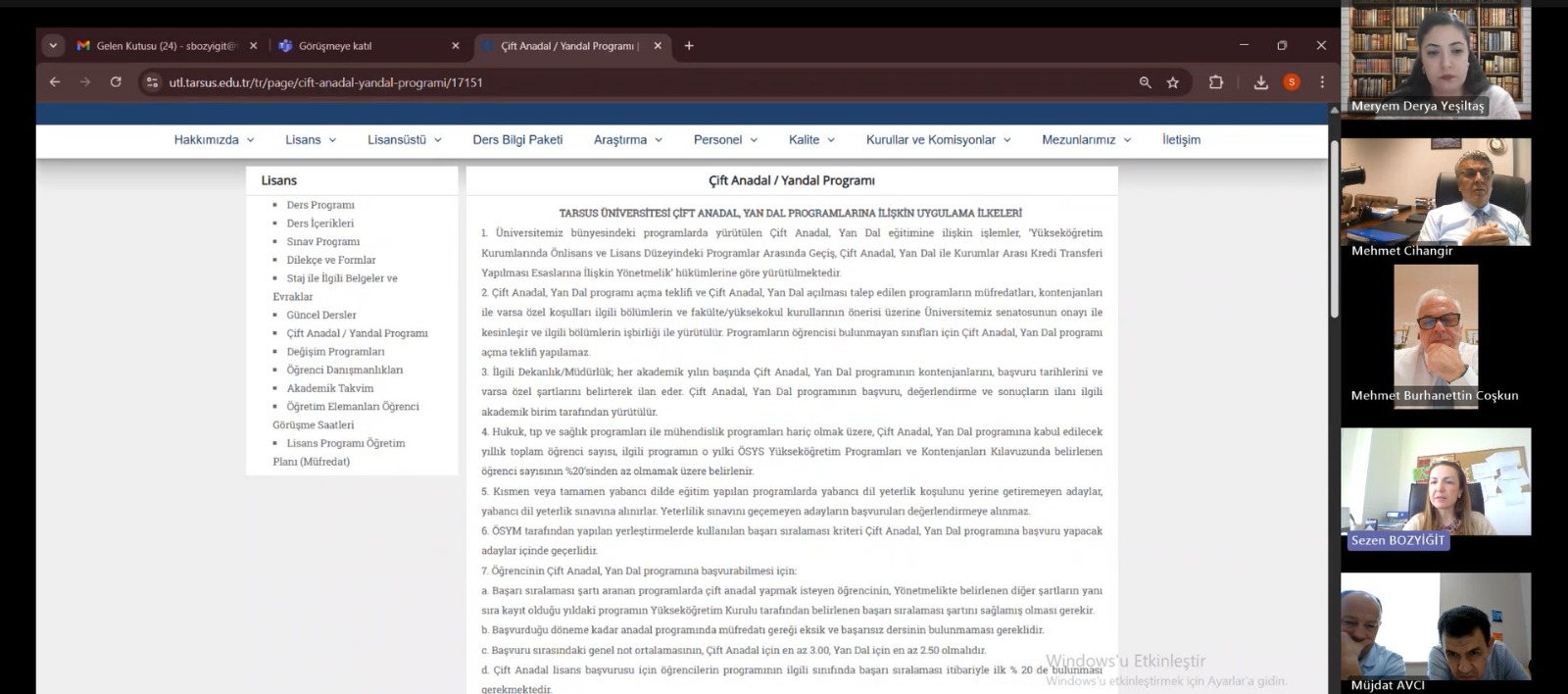The image size is (1568, 694).
Task: Expand the Hakkımızda menu
Action: tap(214, 140)
